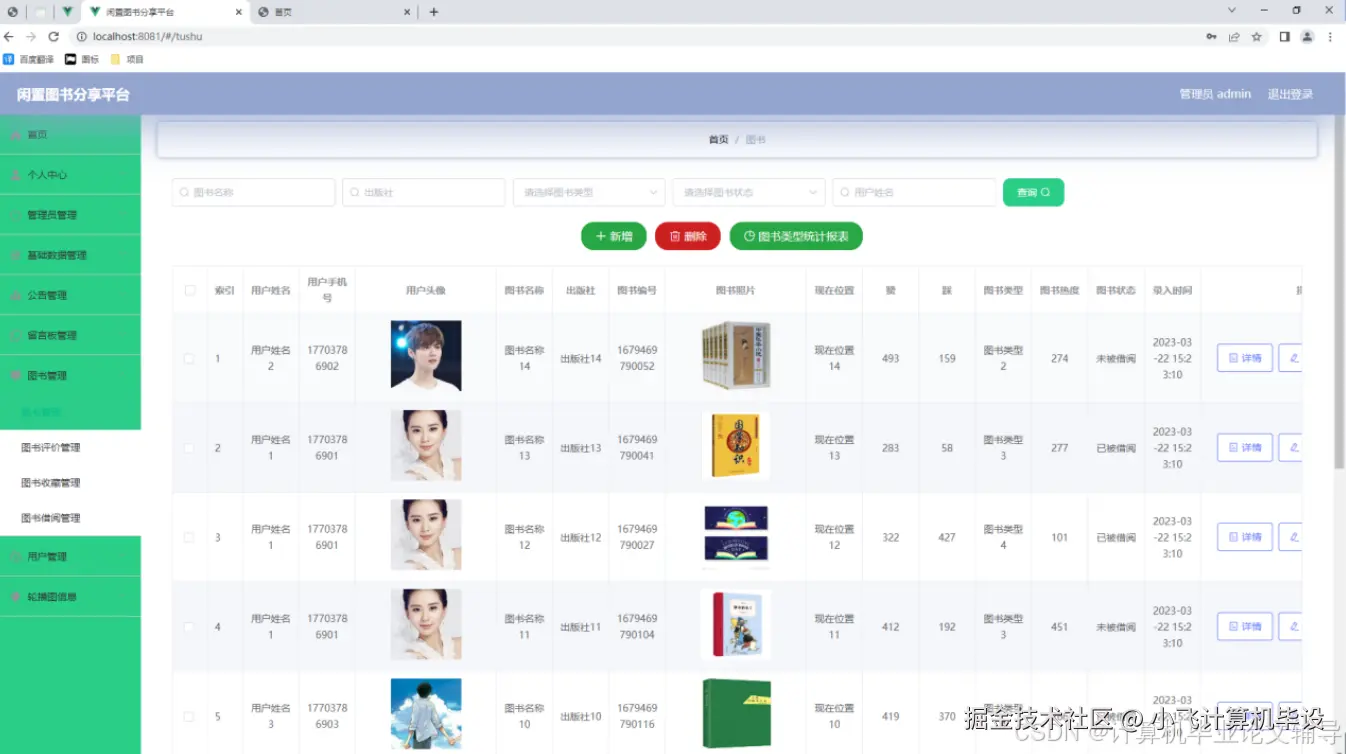
Task: Click the 个人中心 sidebar person icon
Action: click(x=15, y=175)
